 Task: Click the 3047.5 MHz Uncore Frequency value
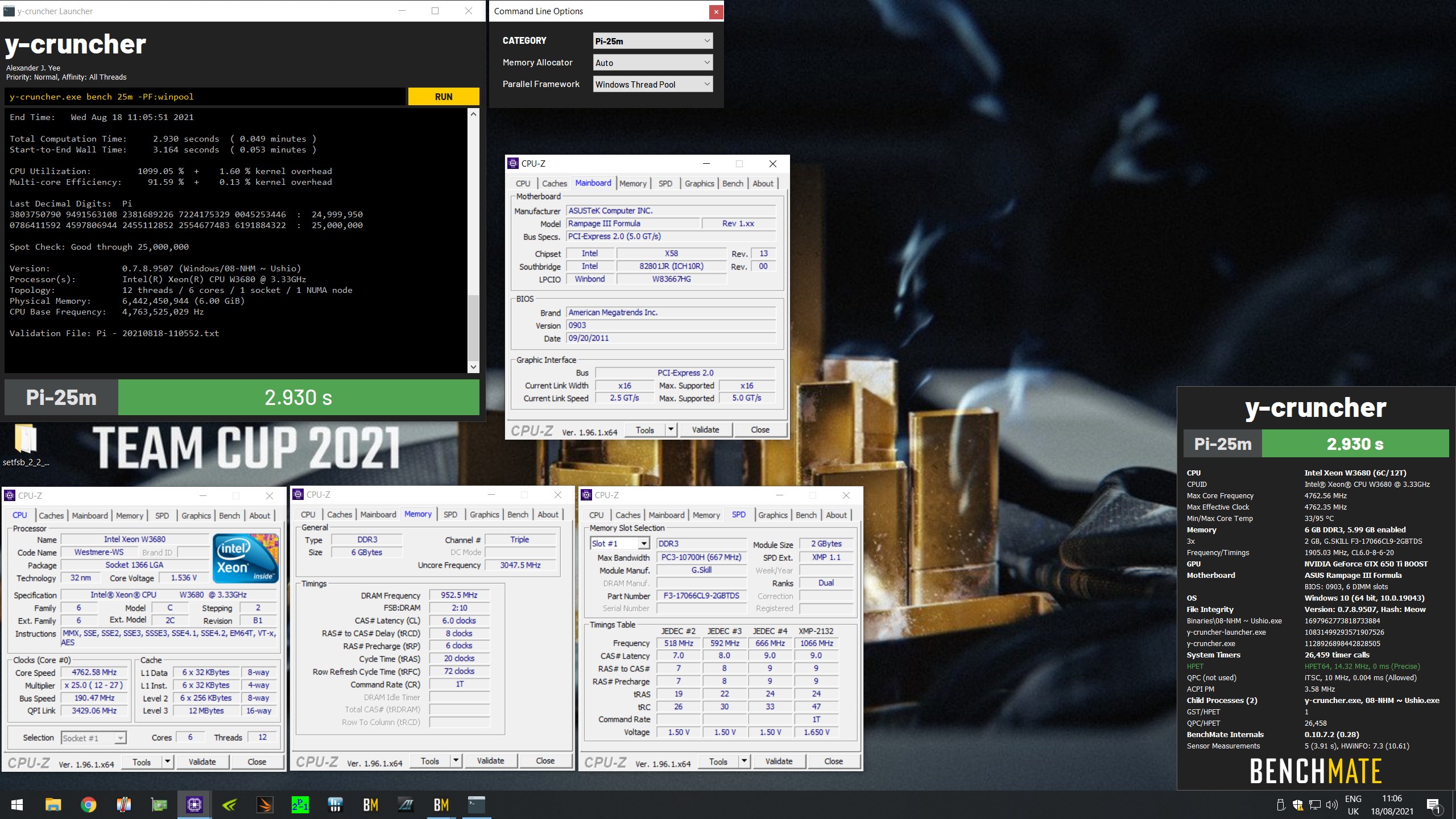tap(520, 565)
